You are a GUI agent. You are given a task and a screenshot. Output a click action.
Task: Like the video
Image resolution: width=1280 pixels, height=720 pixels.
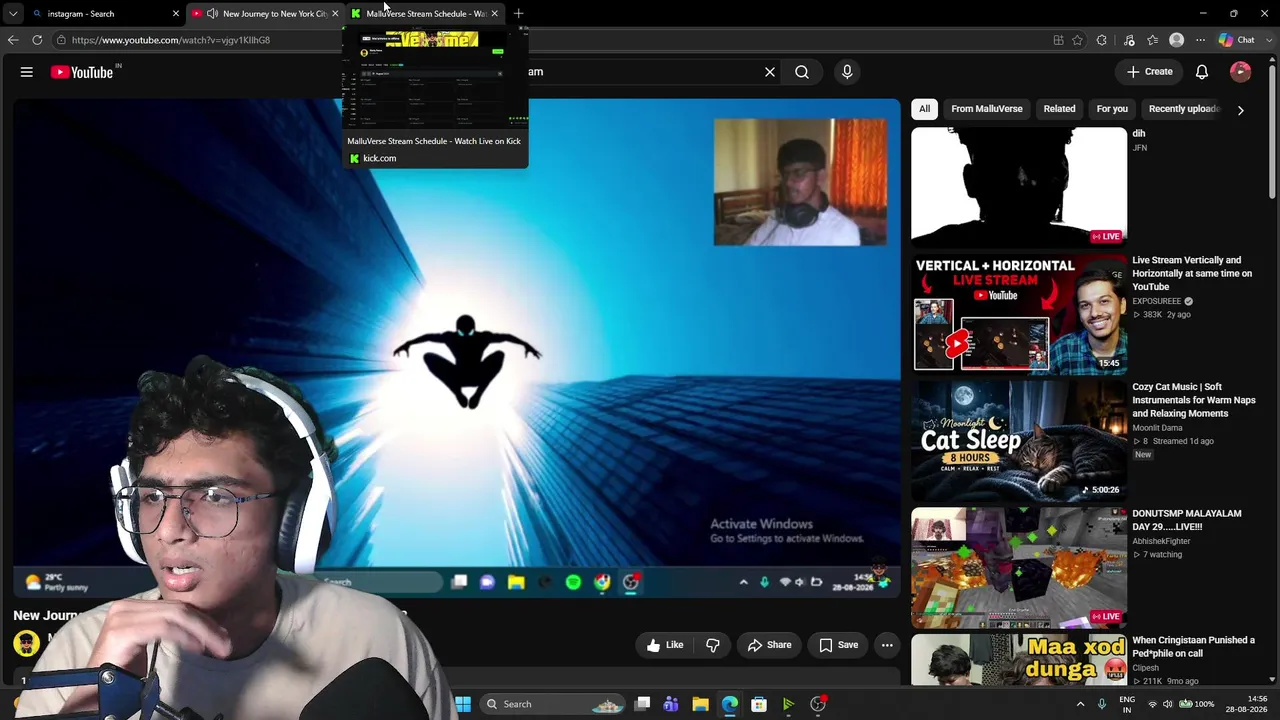click(x=665, y=645)
